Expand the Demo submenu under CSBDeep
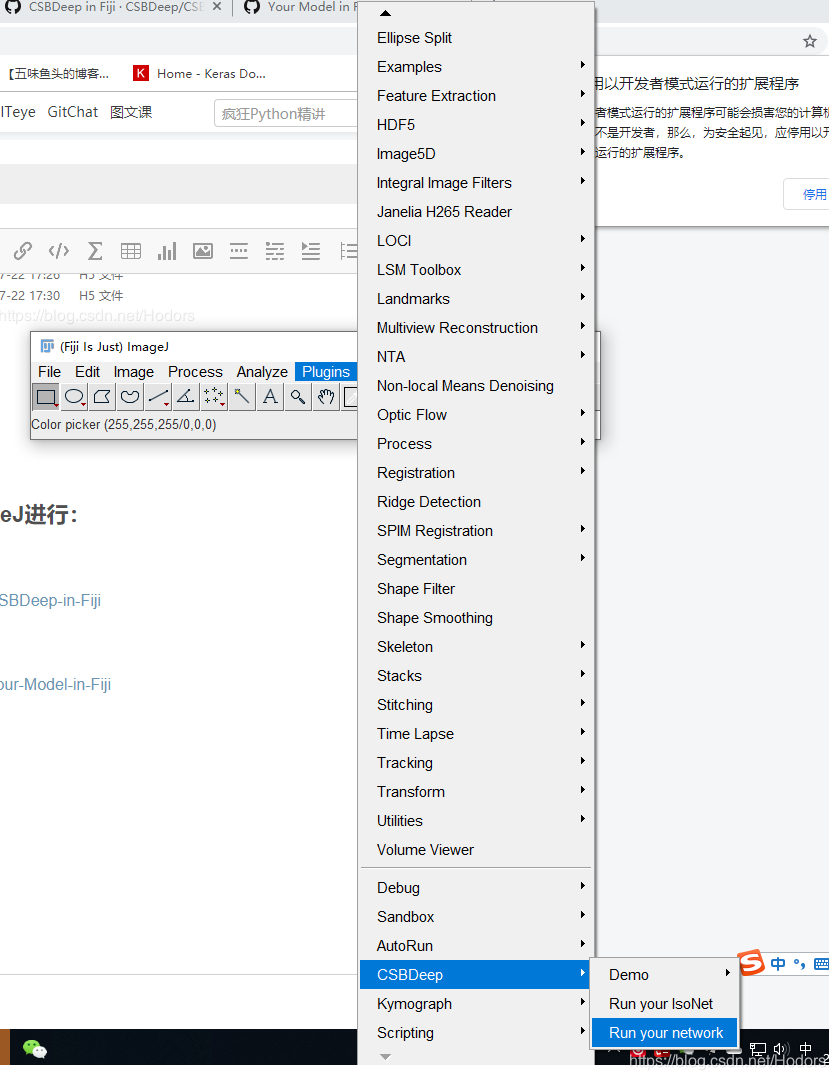This screenshot has height=1080, width=836. pyautogui.click(x=665, y=975)
